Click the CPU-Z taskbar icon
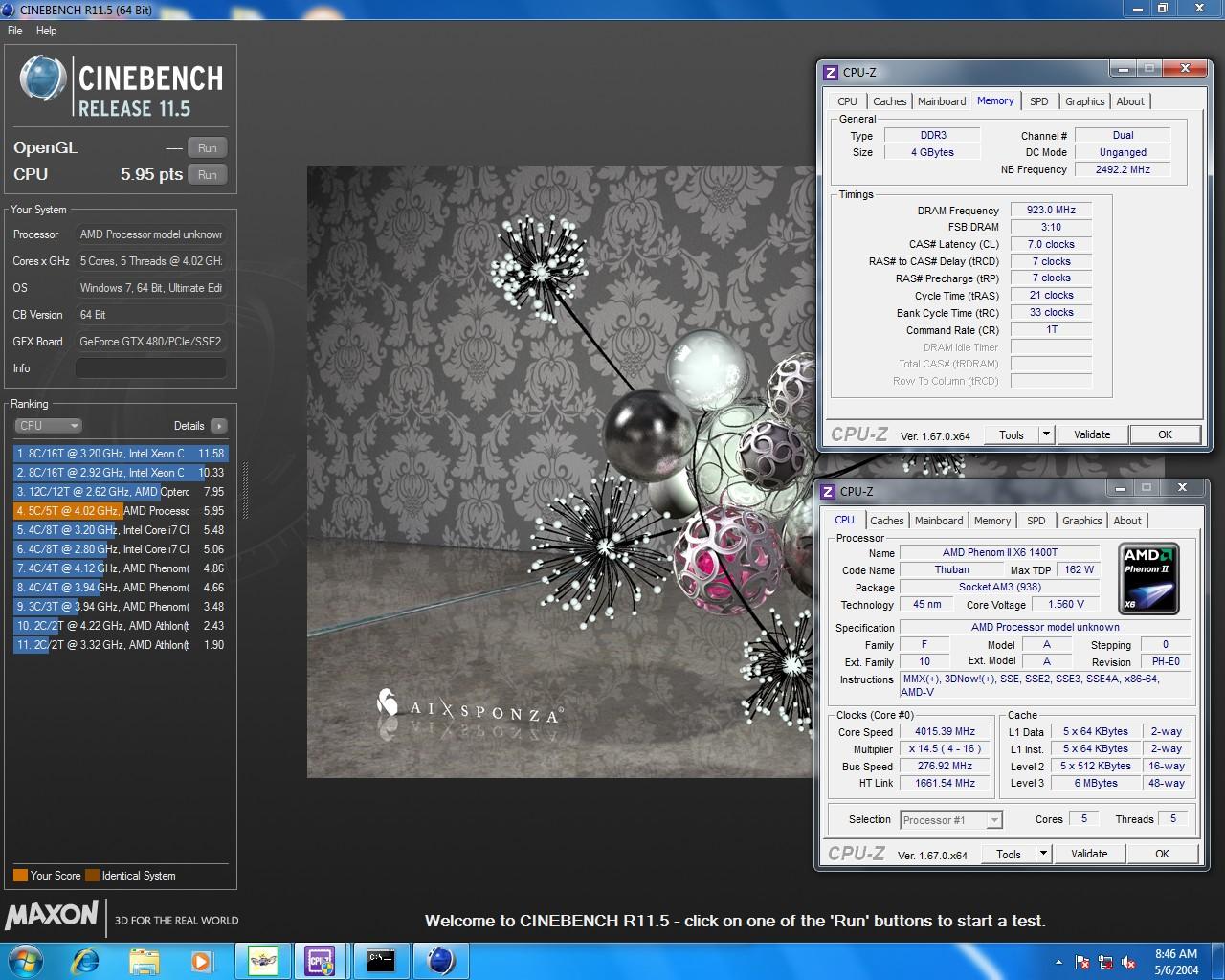The width and height of the screenshot is (1225, 980). 320,960
